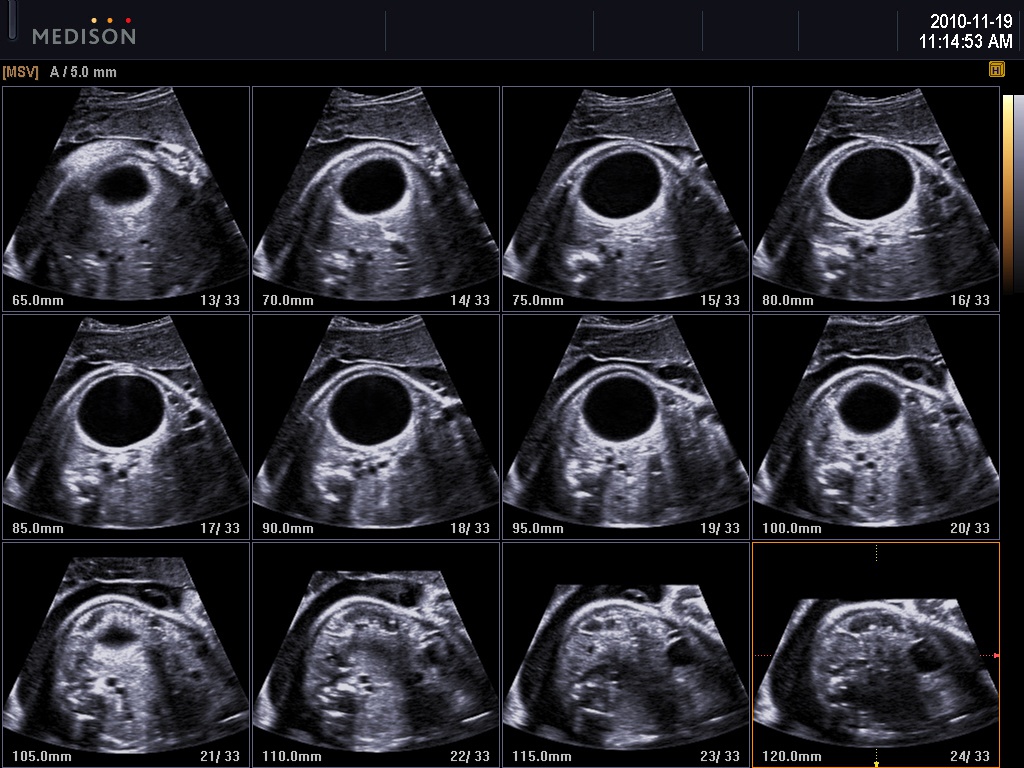The image size is (1024, 768).
Task: Click the "17/ 33" slice counter
Action: pos(220,528)
